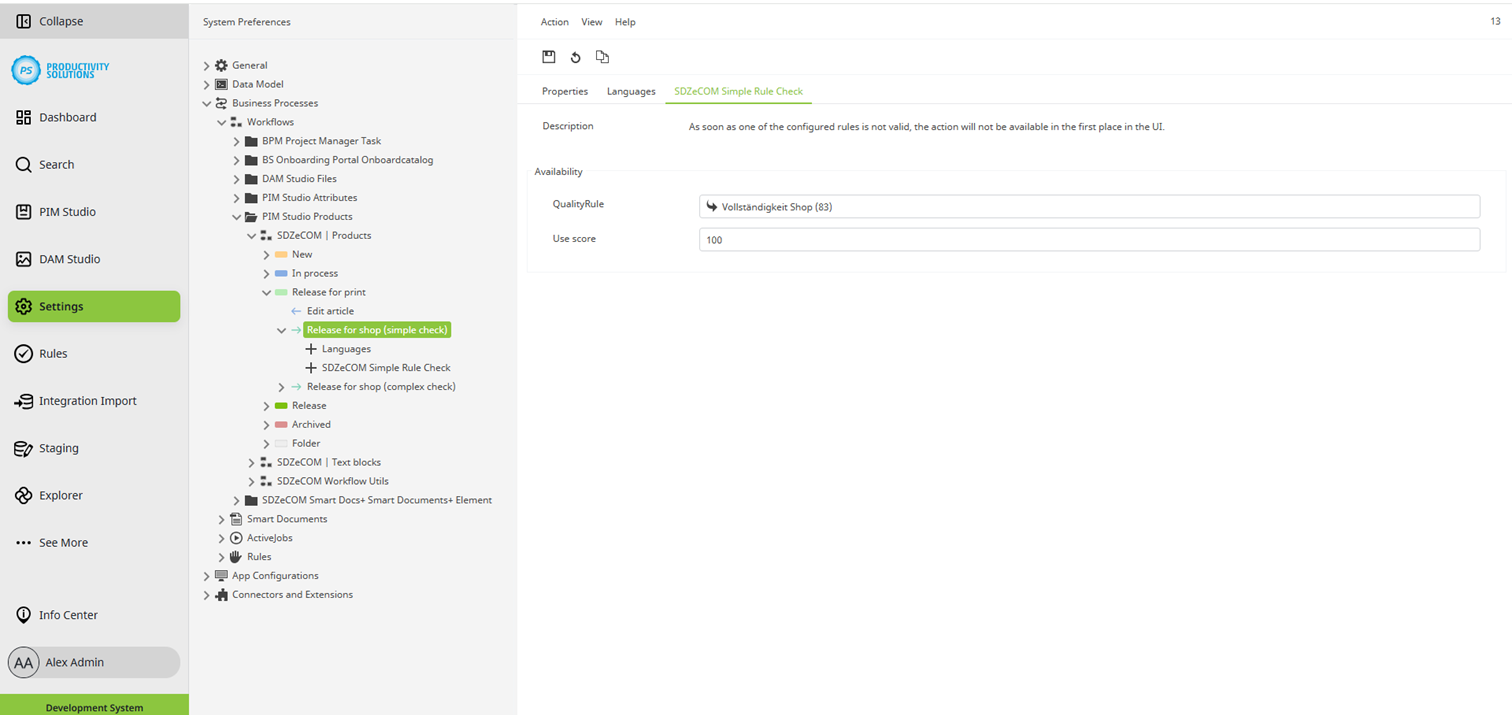1512x715 pixels.
Task: Open the Alex Admin user profile
Action: pyautogui.click(x=75, y=662)
